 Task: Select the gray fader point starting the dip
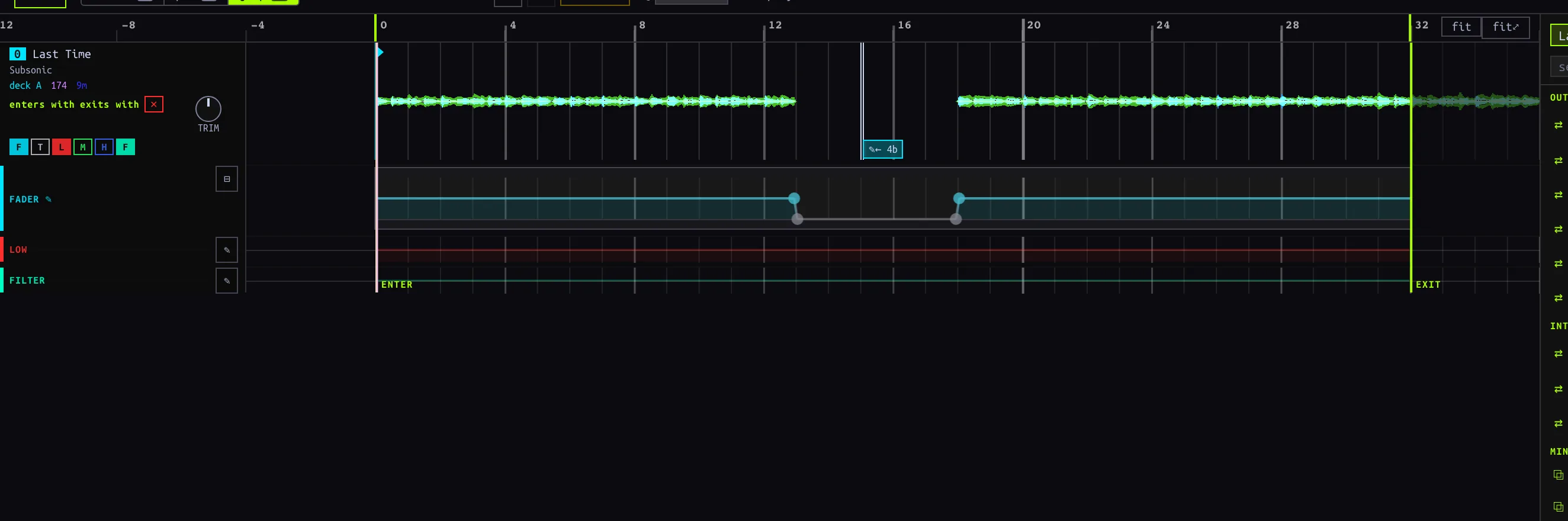tap(798, 219)
